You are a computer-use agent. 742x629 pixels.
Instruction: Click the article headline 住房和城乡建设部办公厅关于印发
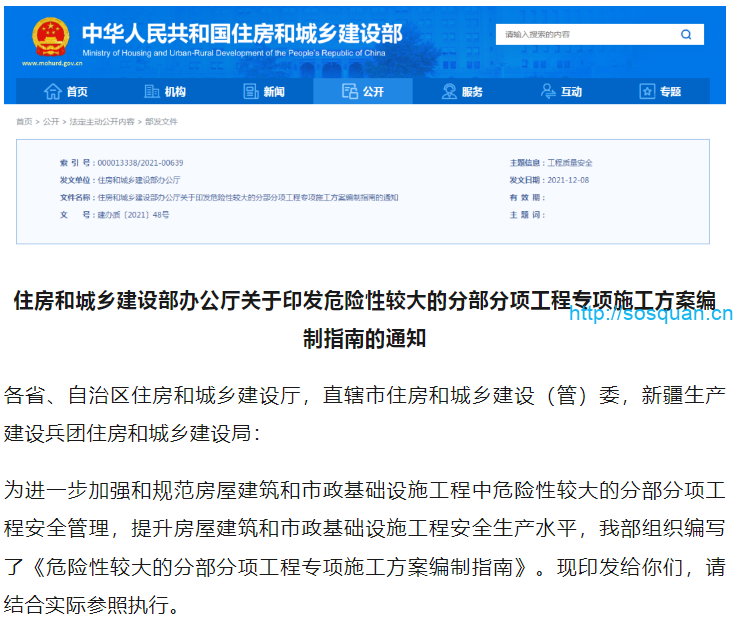364,319
